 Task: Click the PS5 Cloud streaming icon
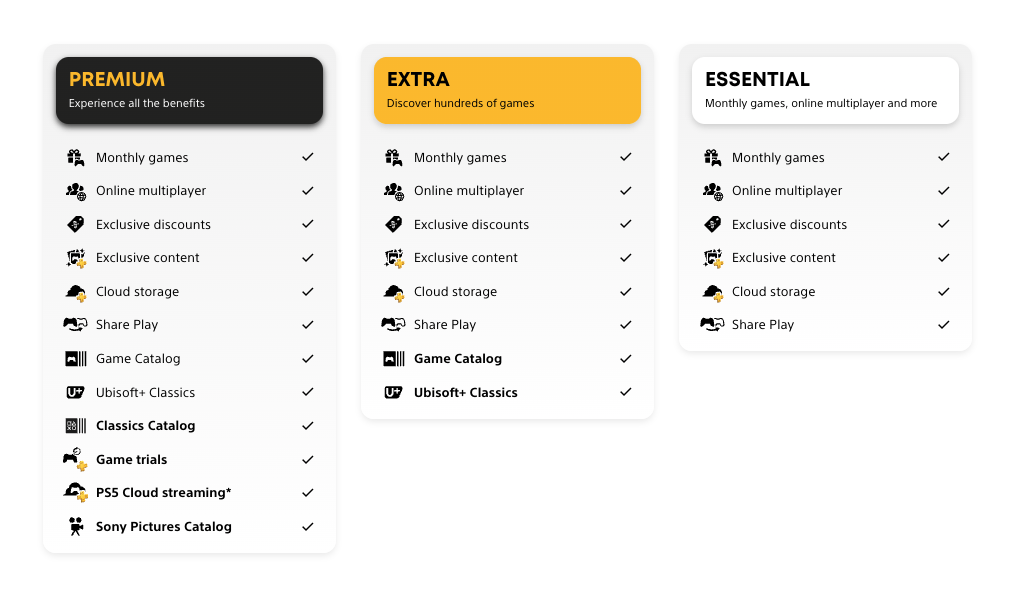point(75,493)
